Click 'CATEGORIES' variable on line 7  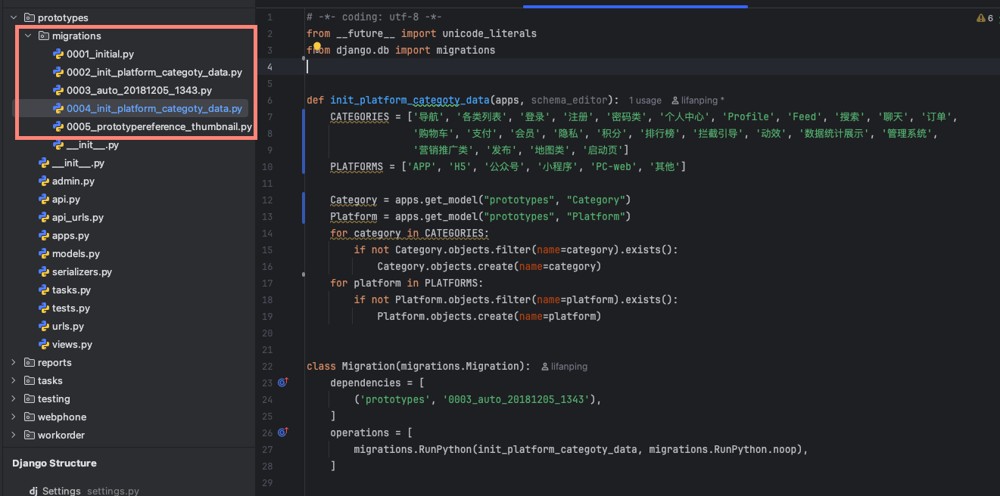point(360,117)
